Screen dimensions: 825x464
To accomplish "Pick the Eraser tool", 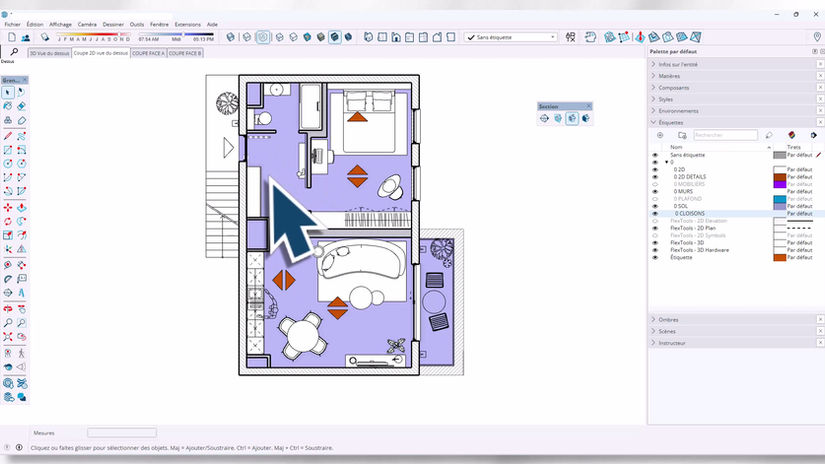I will [22, 106].
